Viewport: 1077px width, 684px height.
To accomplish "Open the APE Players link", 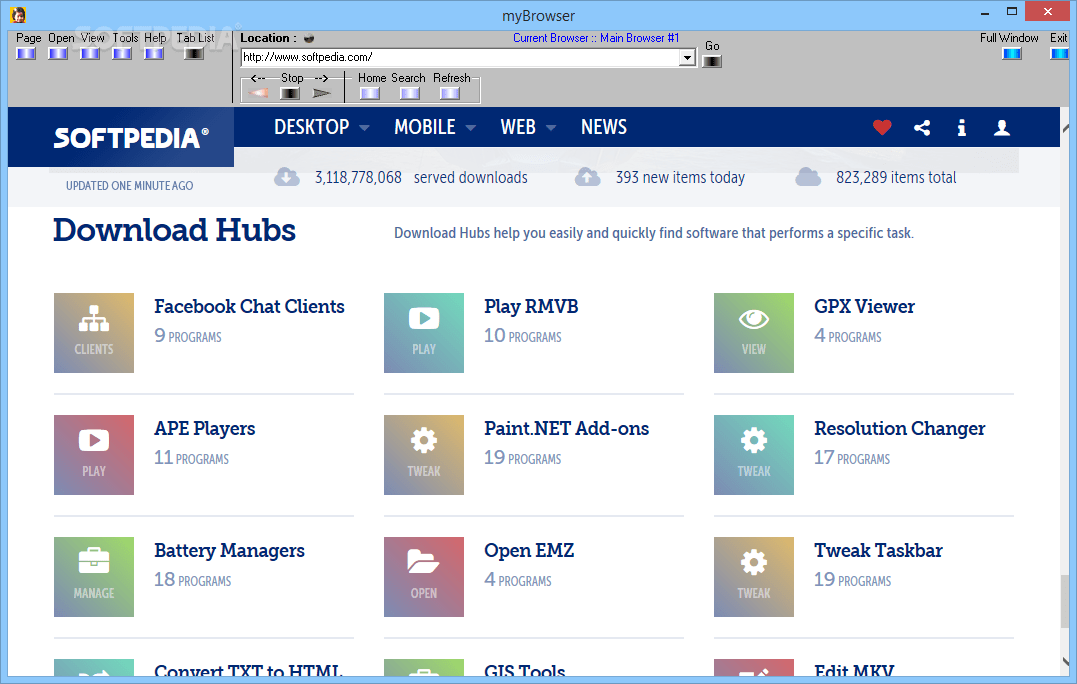I will tap(205, 429).
